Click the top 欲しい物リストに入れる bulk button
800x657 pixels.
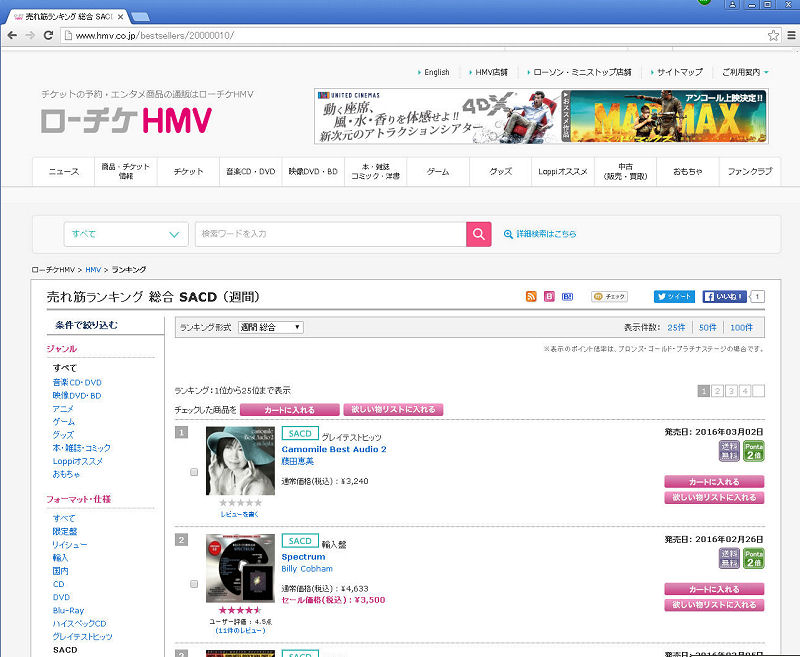[x=393, y=410]
